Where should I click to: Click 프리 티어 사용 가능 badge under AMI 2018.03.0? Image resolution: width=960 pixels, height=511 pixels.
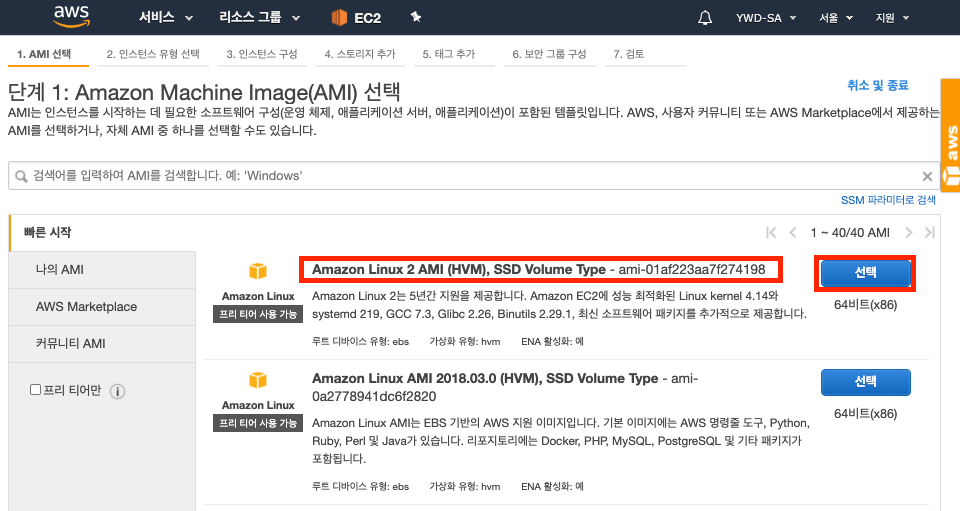pos(258,423)
